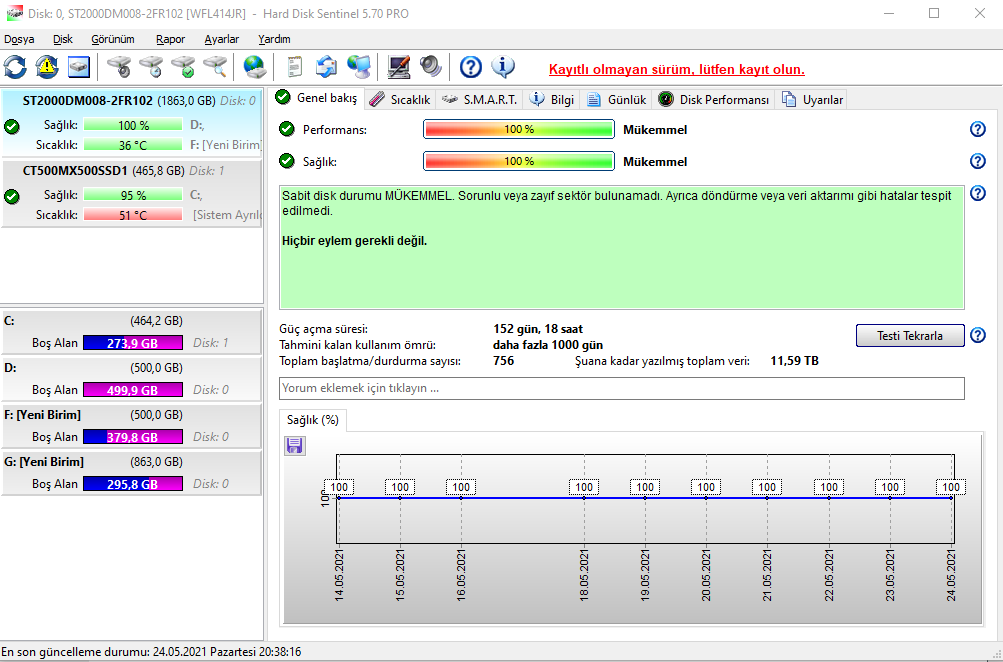
Task: Open the Disk Performansı tab
Action: click(x=714, y=99)
